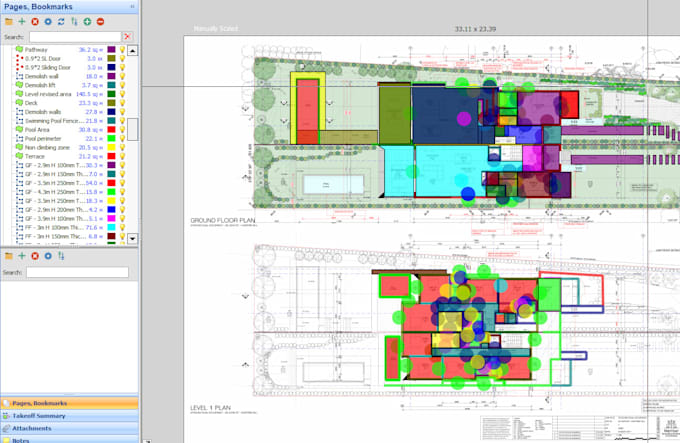This screenshot has width=680, height=443.
Task: Click the blue circle properties icon above the measurement list
Action: [x=48, y=22]
